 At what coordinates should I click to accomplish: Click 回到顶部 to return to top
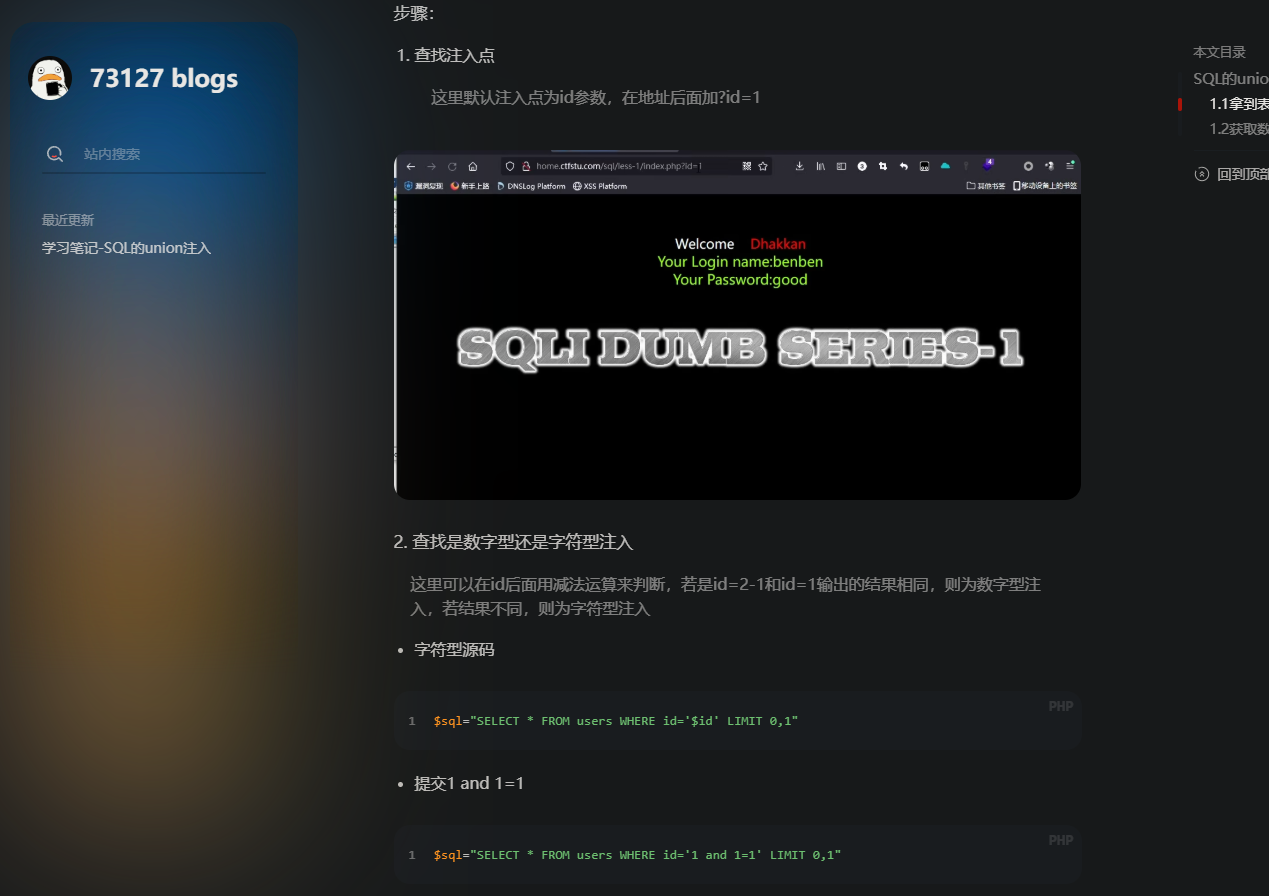pos(1236,173)
